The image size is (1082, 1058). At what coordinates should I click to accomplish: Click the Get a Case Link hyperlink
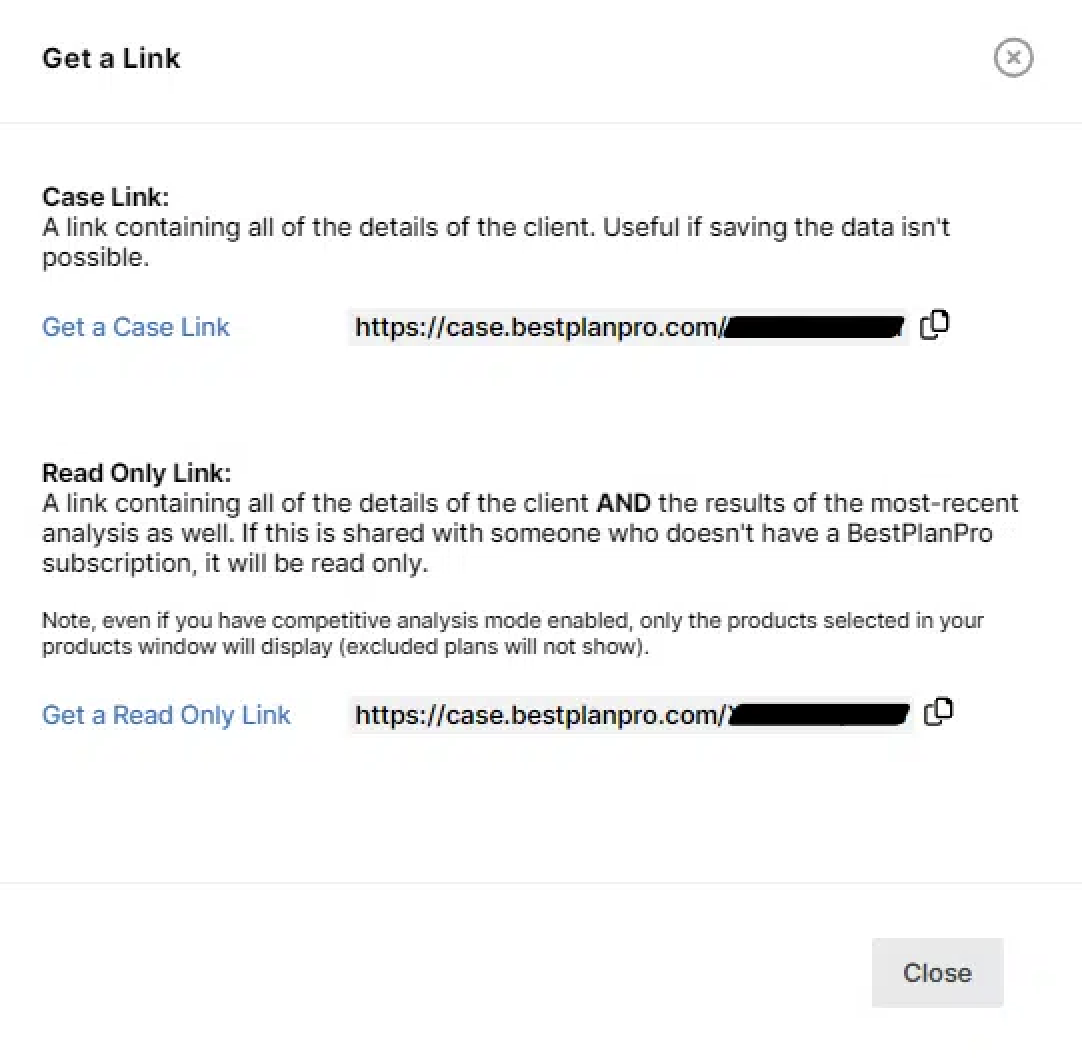[135, 326]
